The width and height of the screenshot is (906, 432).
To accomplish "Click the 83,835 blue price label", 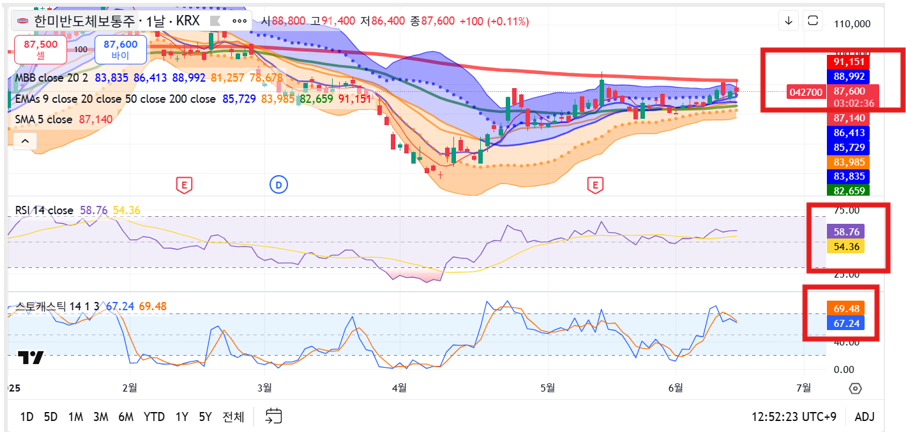I will 848,176.
